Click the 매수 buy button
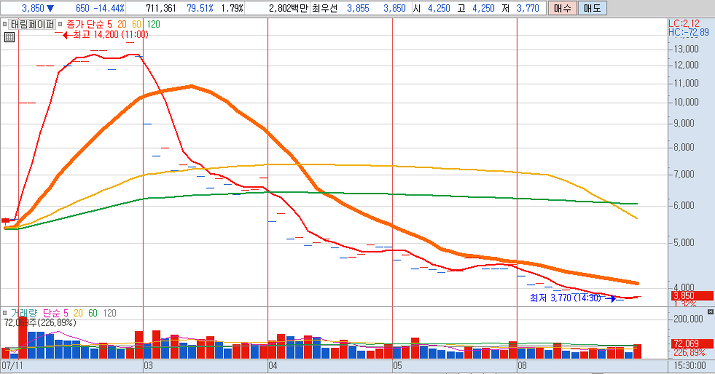 562,8
